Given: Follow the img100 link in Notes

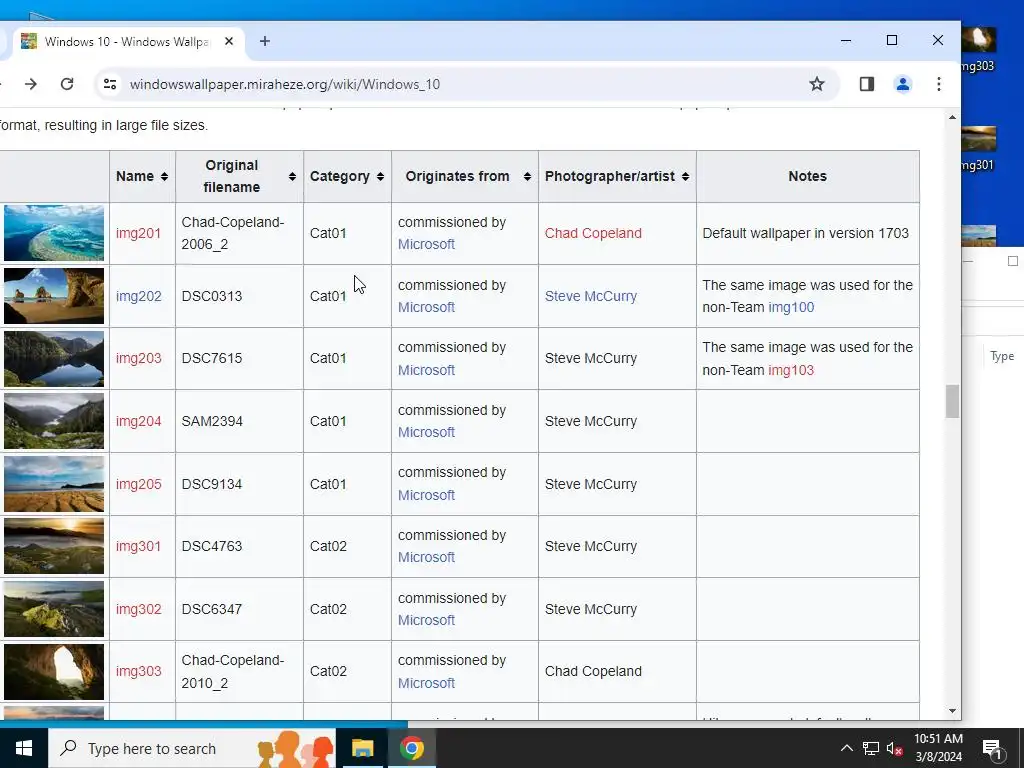Looking at the screenshot, I should (x=791, y=307).
